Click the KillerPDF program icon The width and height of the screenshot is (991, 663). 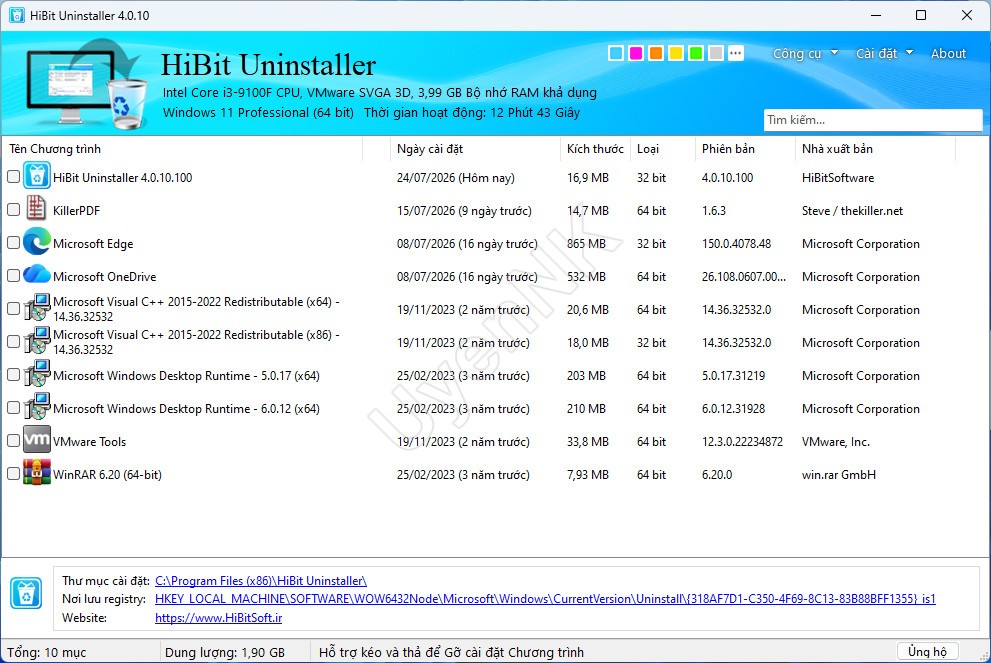37,209
